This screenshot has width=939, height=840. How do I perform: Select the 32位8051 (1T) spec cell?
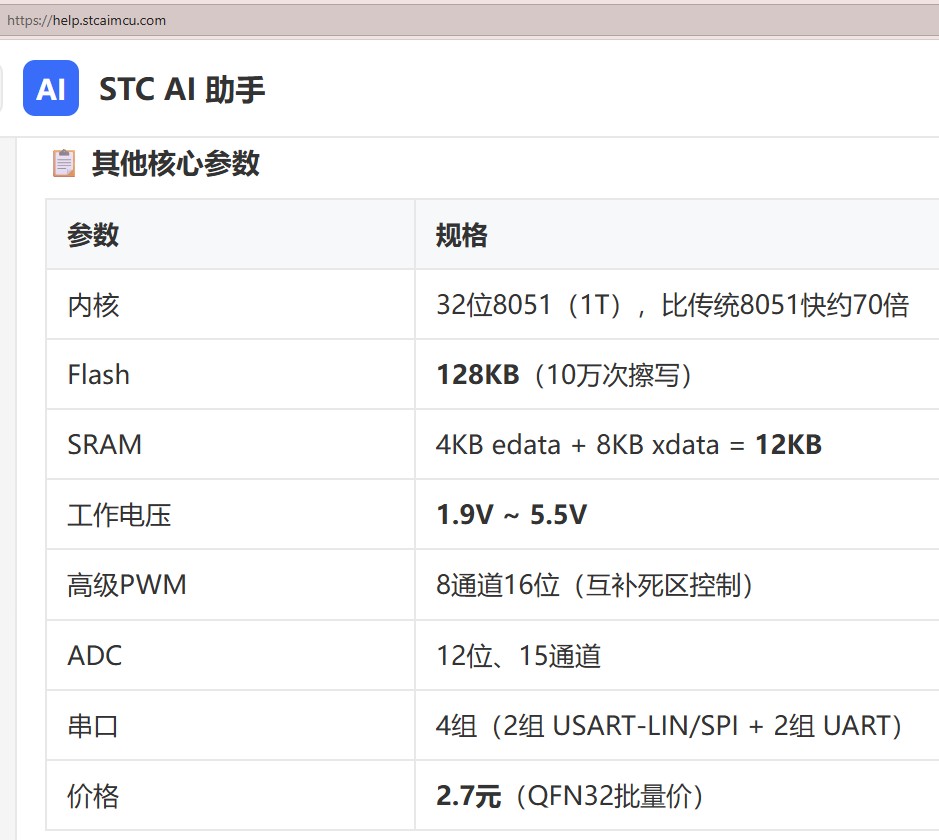pos(677,304)
